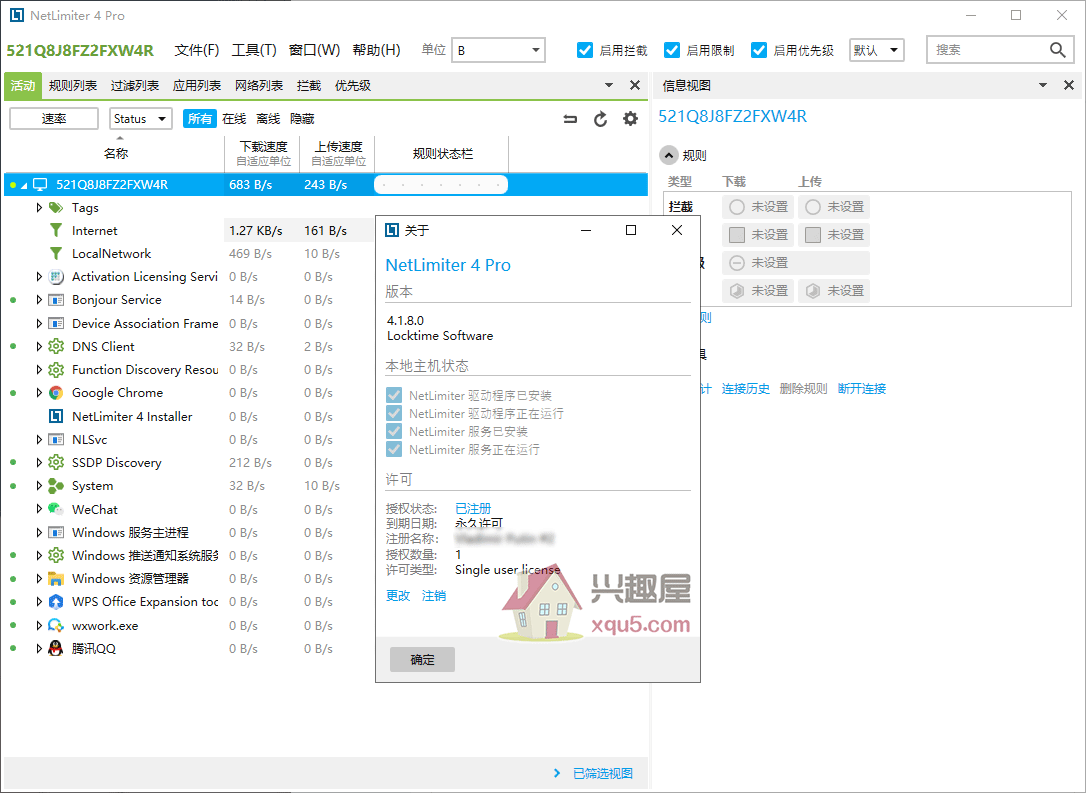Close the activity panel with X
The height and width of the screenshot is (793, 1086).
click(634, 85)
